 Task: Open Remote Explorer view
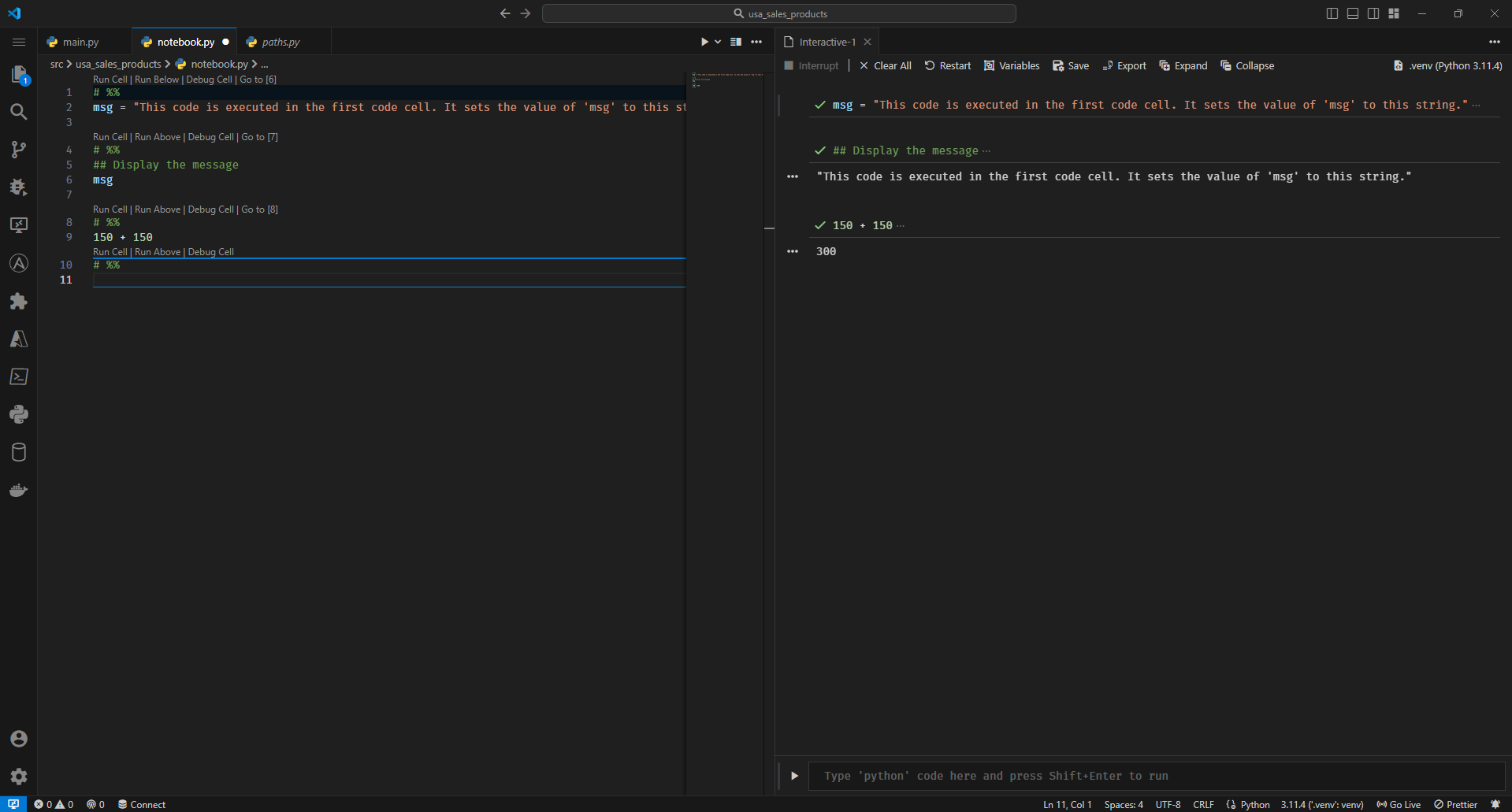[x=19, y=225]
